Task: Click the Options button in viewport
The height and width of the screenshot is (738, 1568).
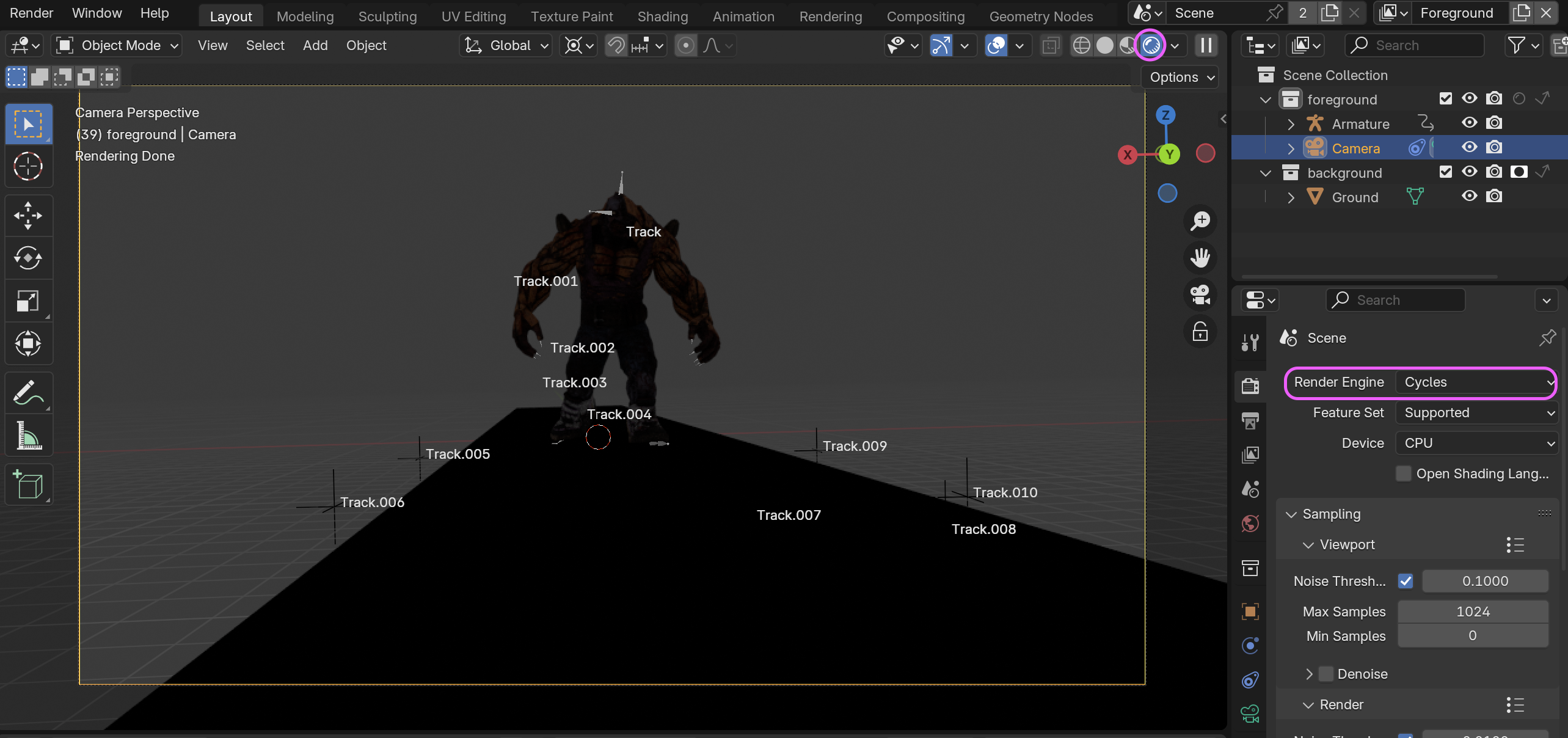Action: pyautogui.click(x=1180, y=78)
